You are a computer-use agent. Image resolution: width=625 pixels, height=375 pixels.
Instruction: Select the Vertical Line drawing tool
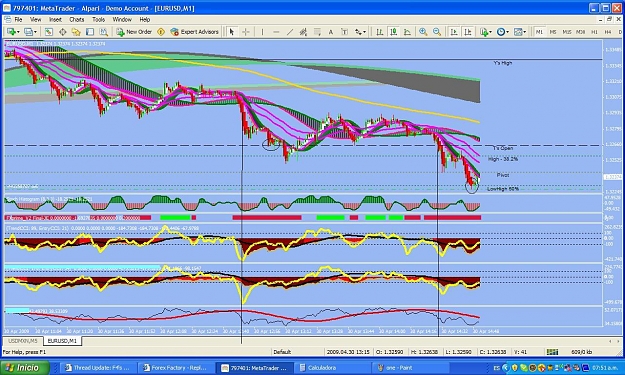click(262, 32)
